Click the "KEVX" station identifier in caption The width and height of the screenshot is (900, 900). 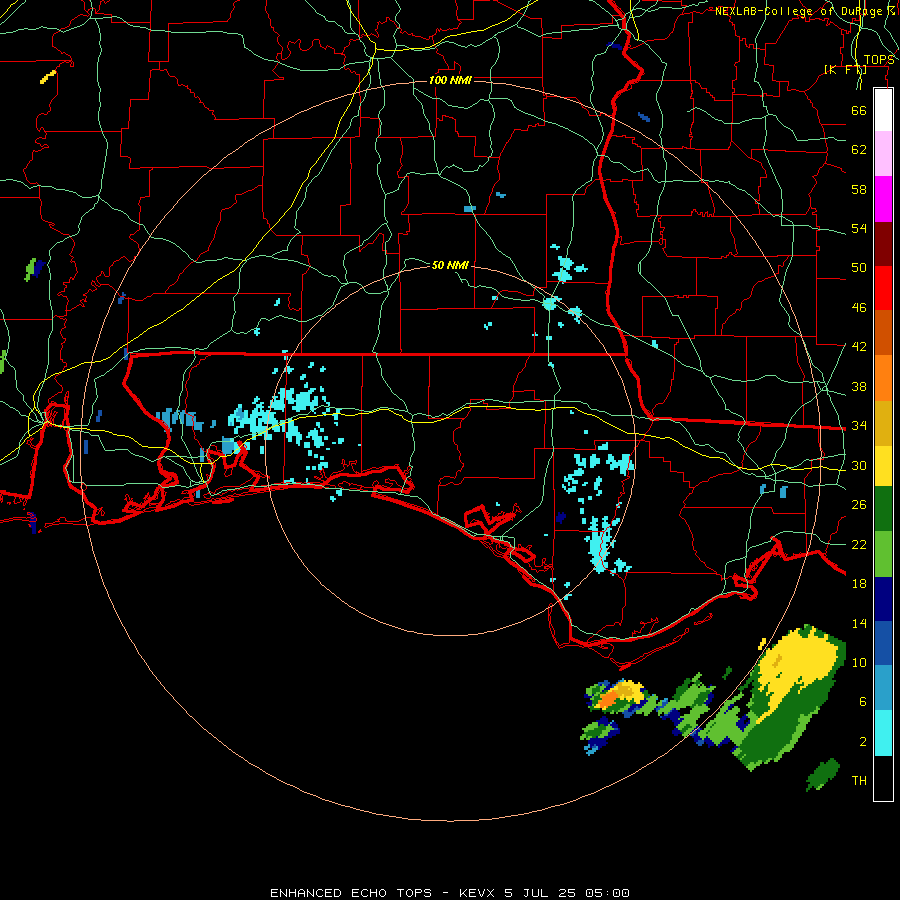(478, 893)
